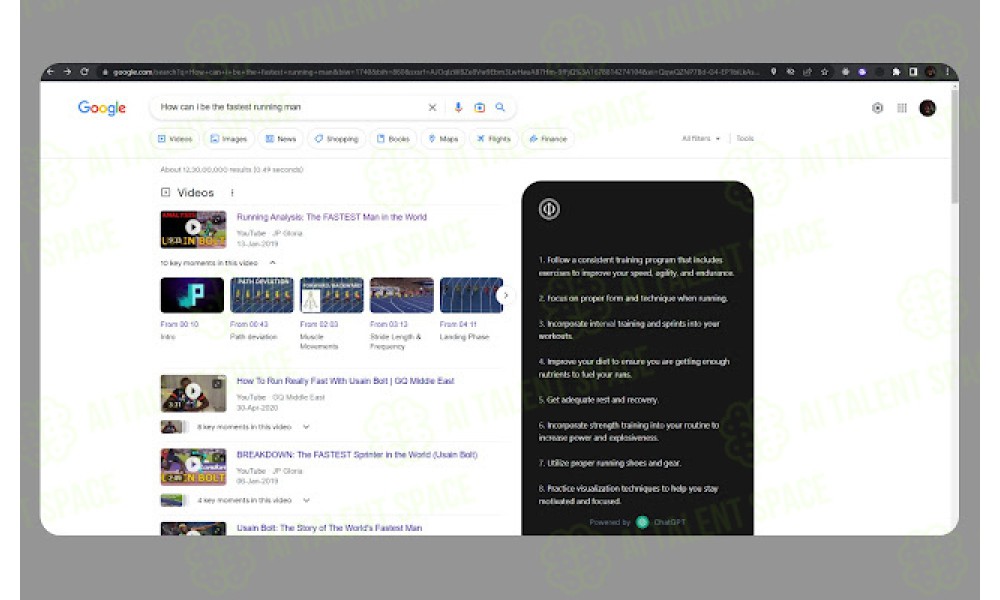Open the Landing Phase key moment thumbnail
1000x600 pixels.
[471, 295]
